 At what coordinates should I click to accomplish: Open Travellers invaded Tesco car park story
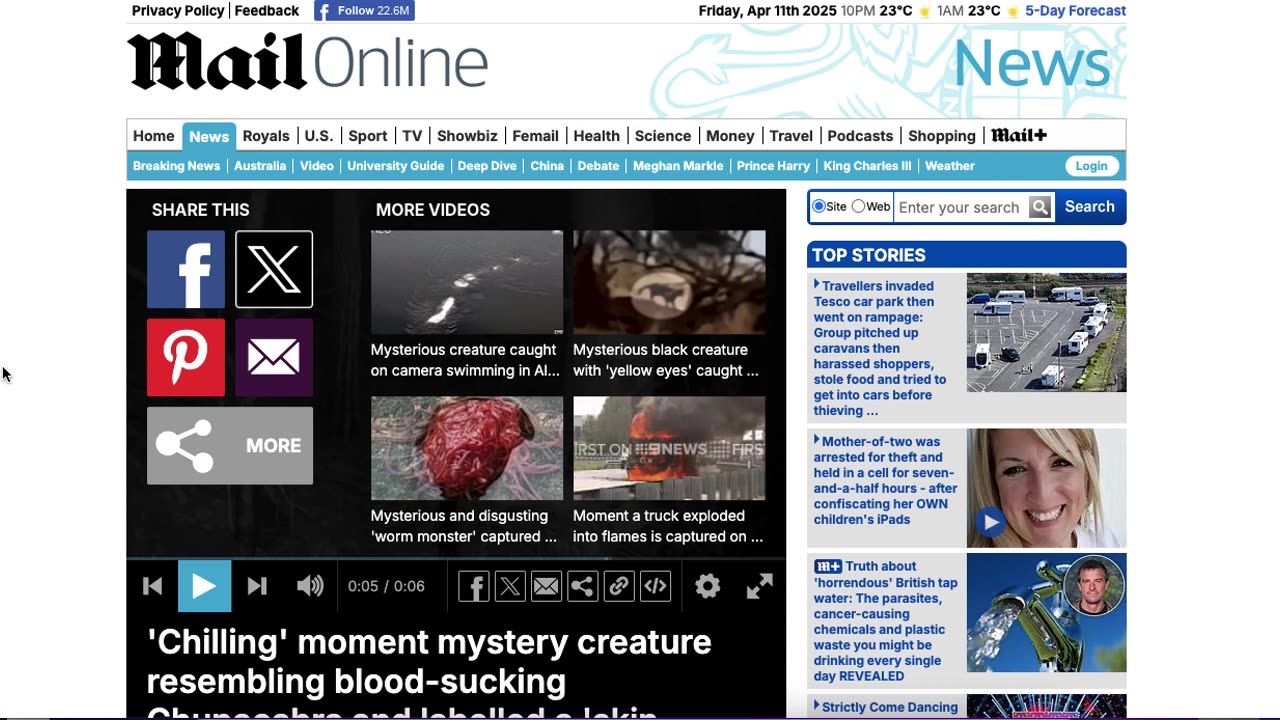click(x=880, y=348)
